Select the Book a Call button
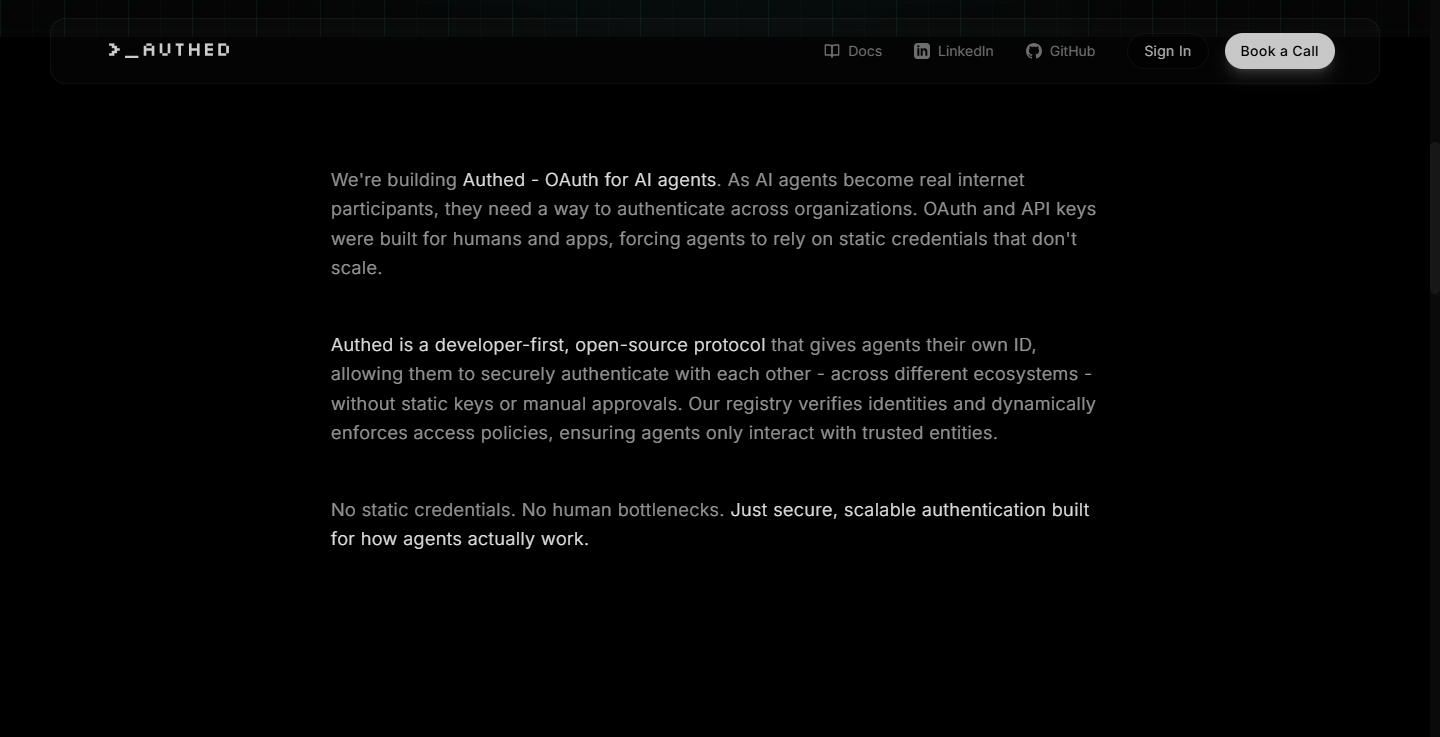1440x737 pixels. click(x=1279, y=51)
